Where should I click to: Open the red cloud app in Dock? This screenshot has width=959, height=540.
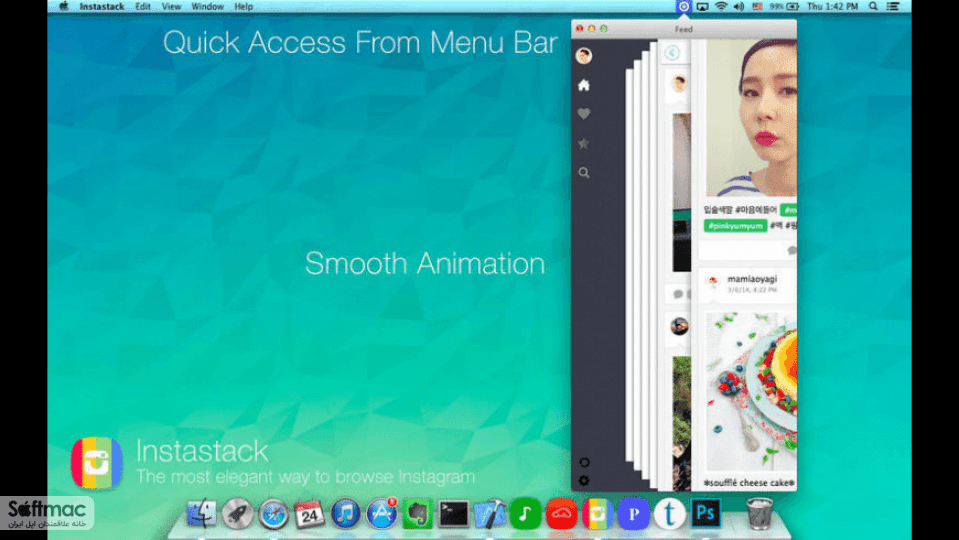[561, 513]
